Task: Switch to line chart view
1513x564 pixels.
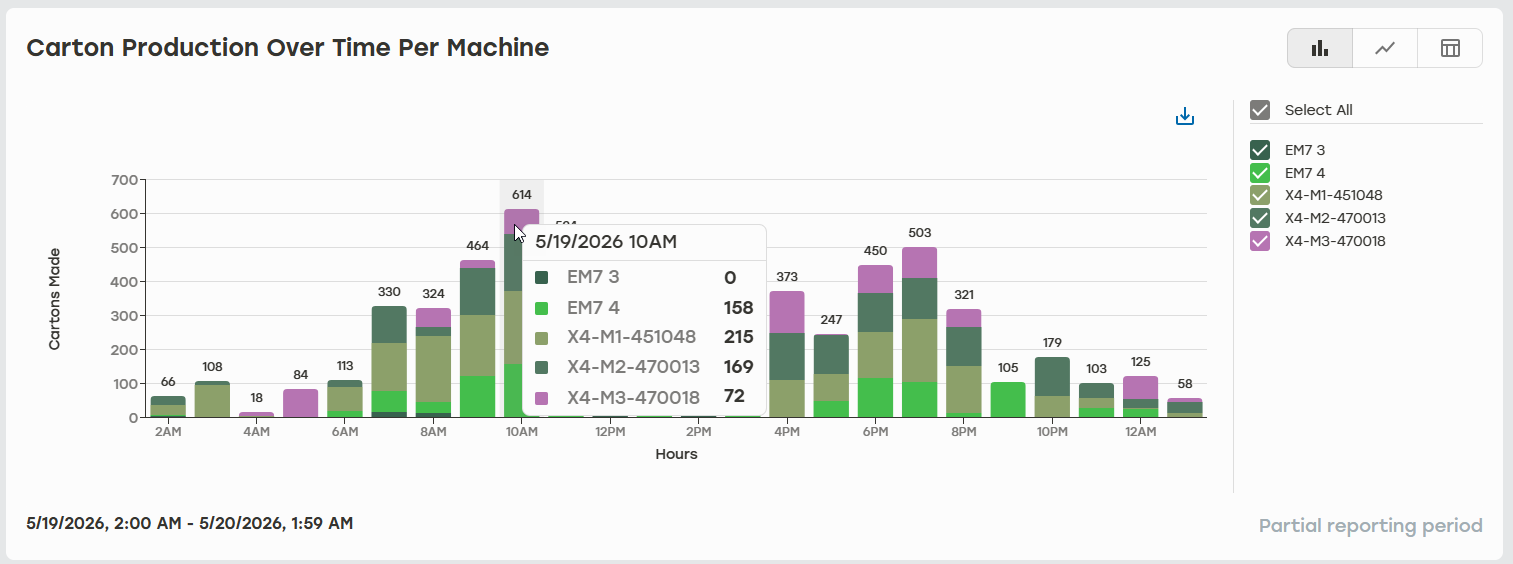Action: click(1385, 48)
